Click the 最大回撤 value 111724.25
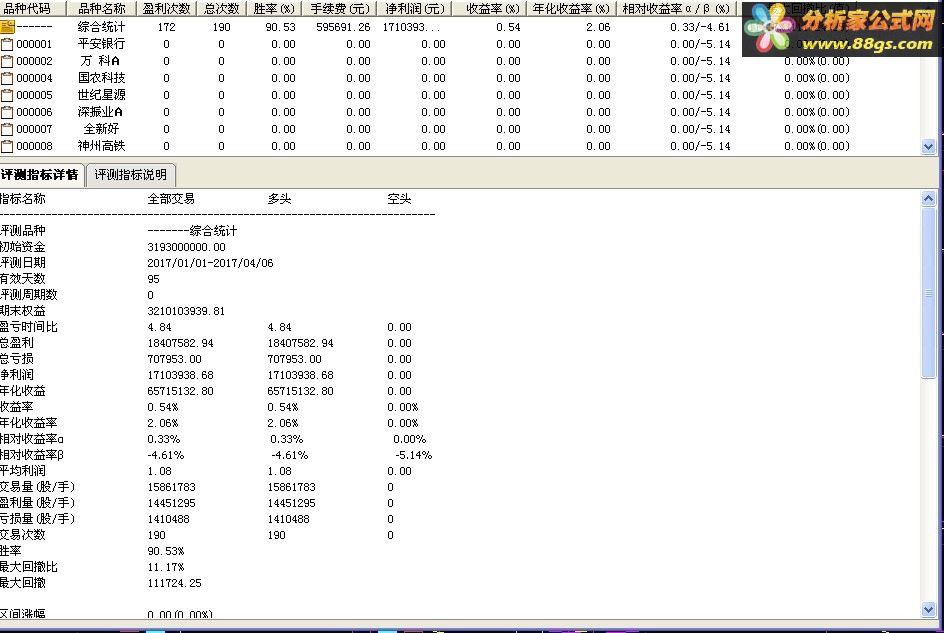This screenshot has width=944, height=633. point(175,583)
